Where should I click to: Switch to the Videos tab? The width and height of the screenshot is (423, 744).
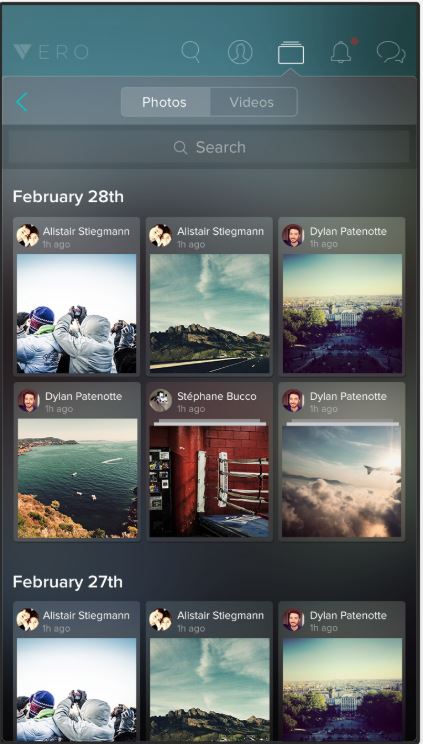(252, 102)
